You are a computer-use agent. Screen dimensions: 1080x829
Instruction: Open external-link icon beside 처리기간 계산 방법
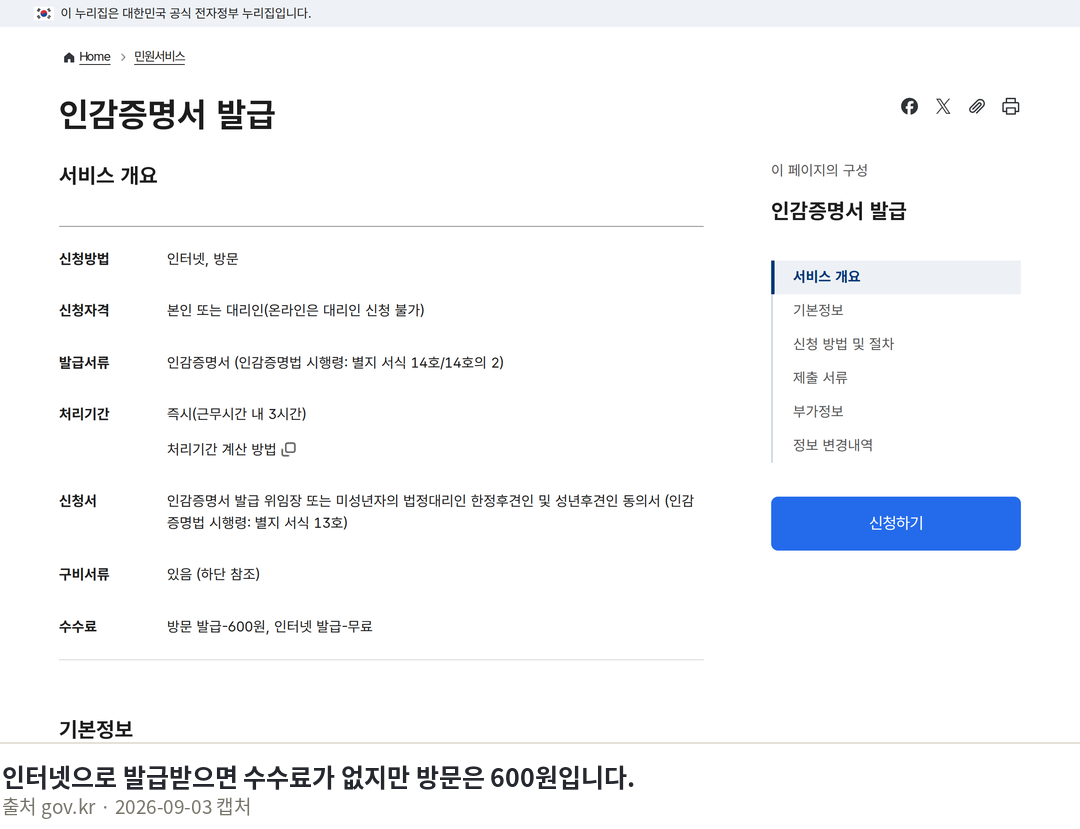click(x=289, y=449)
